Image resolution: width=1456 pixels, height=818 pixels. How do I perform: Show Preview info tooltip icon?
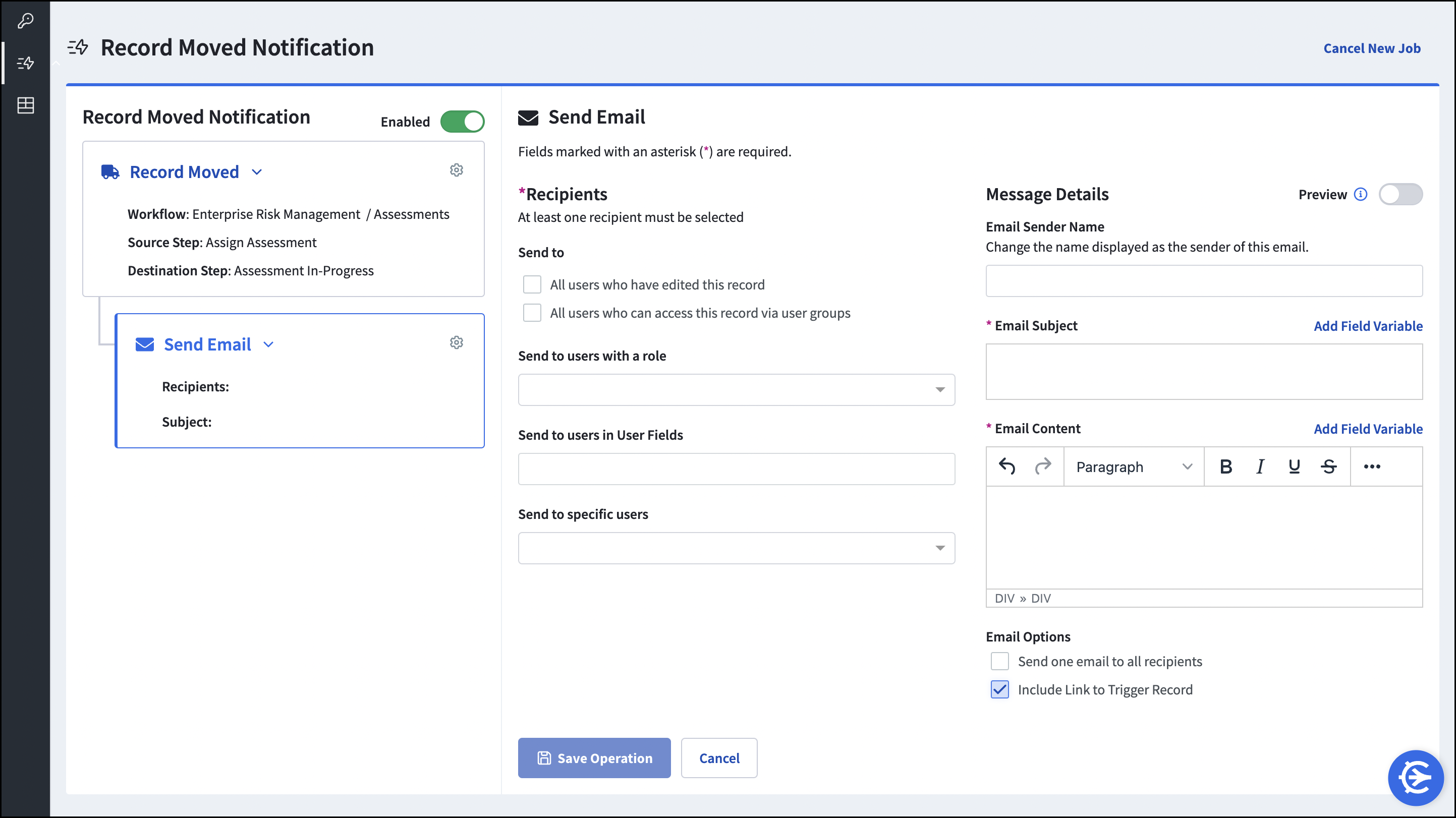coord(1361,194)
